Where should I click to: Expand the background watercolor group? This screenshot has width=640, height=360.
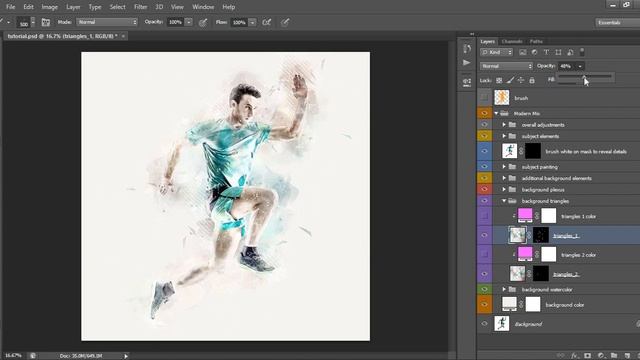504,289
